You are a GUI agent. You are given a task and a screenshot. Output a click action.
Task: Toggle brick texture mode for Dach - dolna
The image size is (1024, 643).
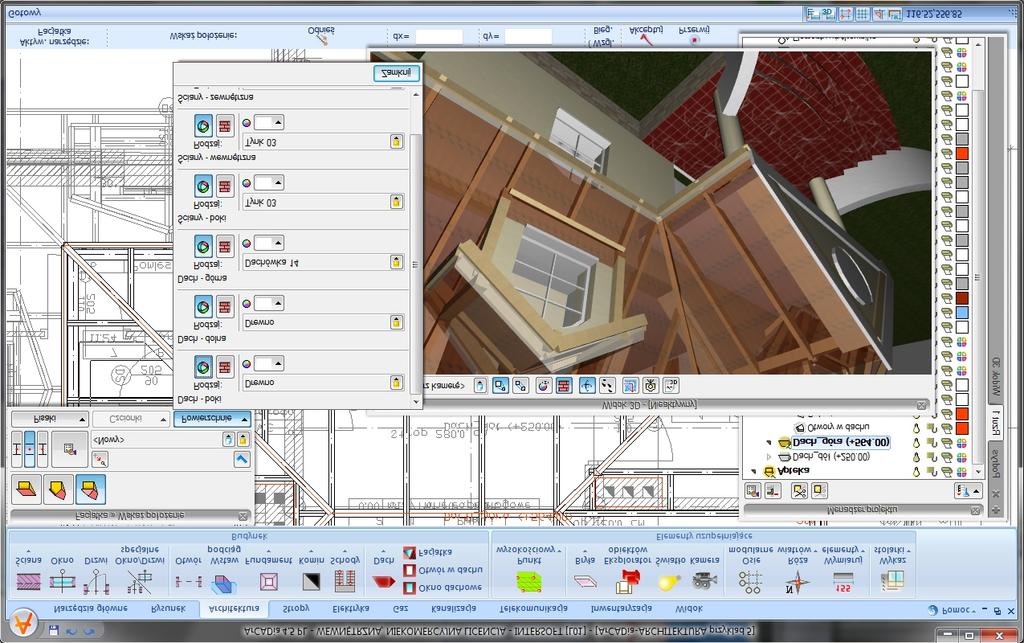225,306
